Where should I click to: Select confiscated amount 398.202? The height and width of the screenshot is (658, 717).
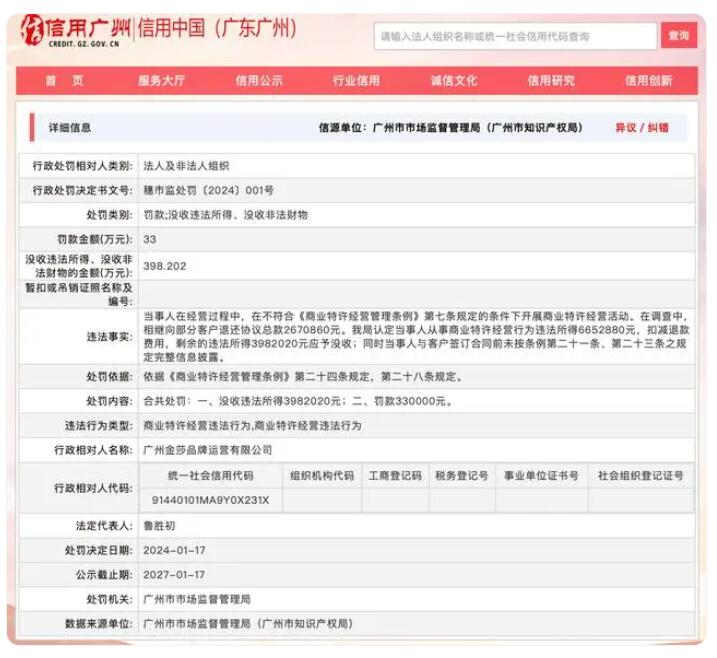165,266
